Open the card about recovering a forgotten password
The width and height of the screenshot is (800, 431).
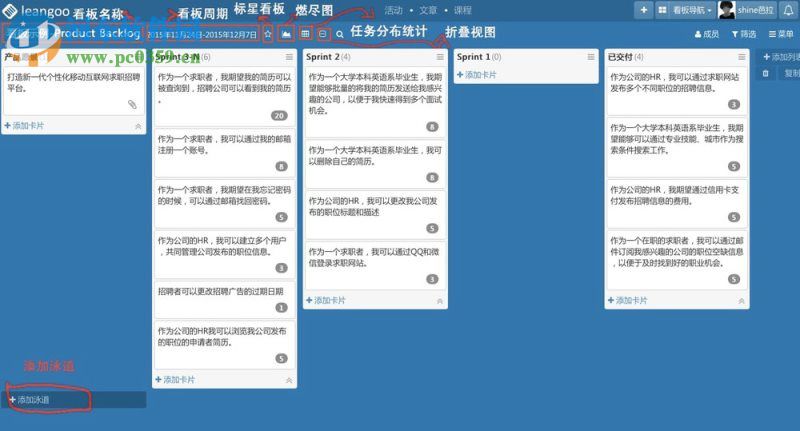[x=224, y=204]
